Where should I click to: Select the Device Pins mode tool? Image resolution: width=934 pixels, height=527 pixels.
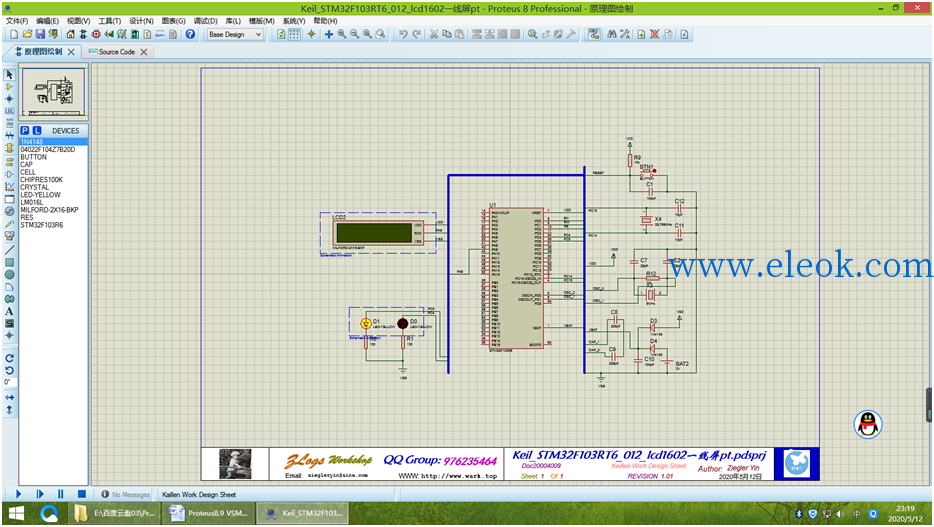pos(9,174)
